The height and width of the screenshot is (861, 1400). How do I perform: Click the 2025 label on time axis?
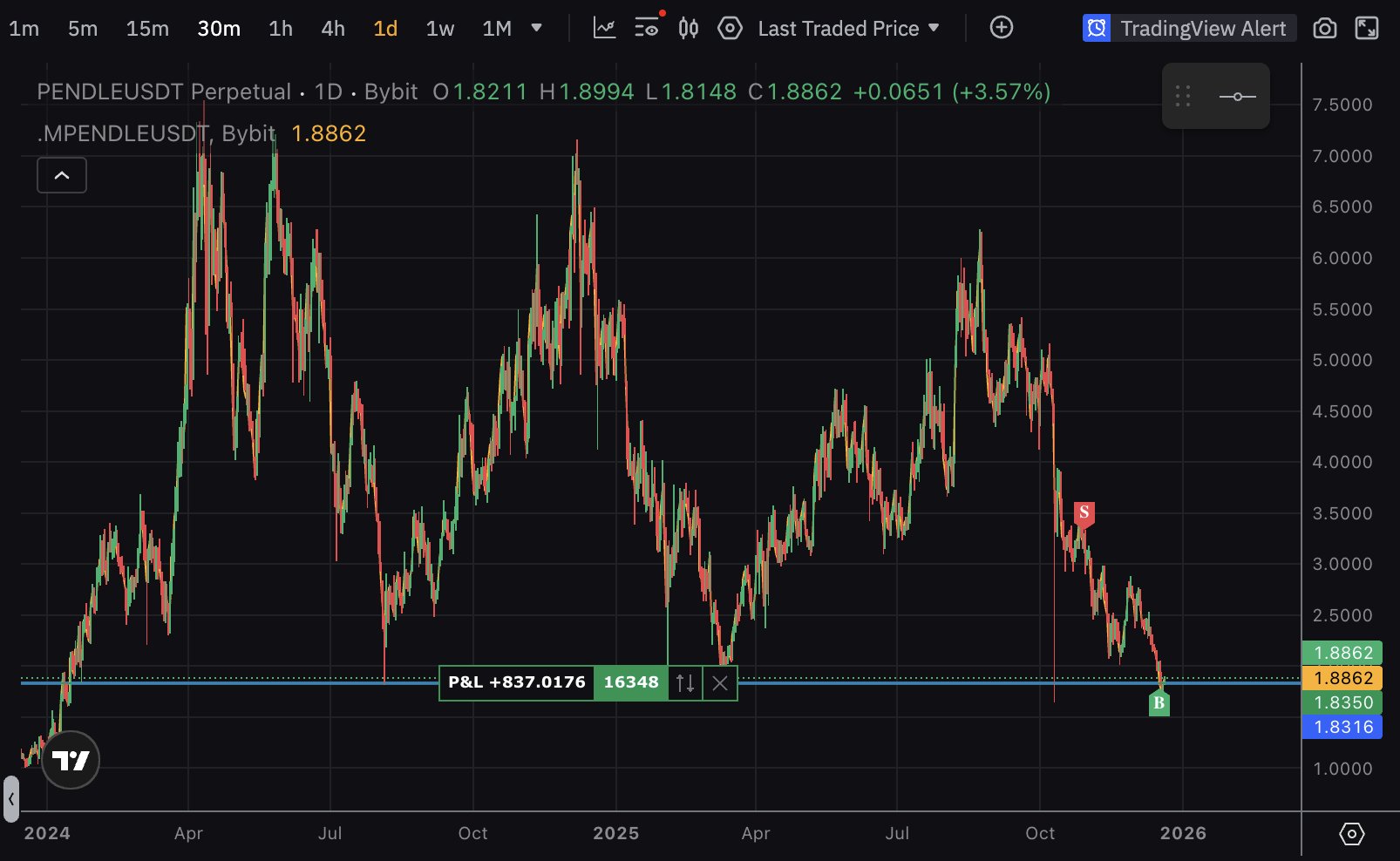tap(616, 833)
